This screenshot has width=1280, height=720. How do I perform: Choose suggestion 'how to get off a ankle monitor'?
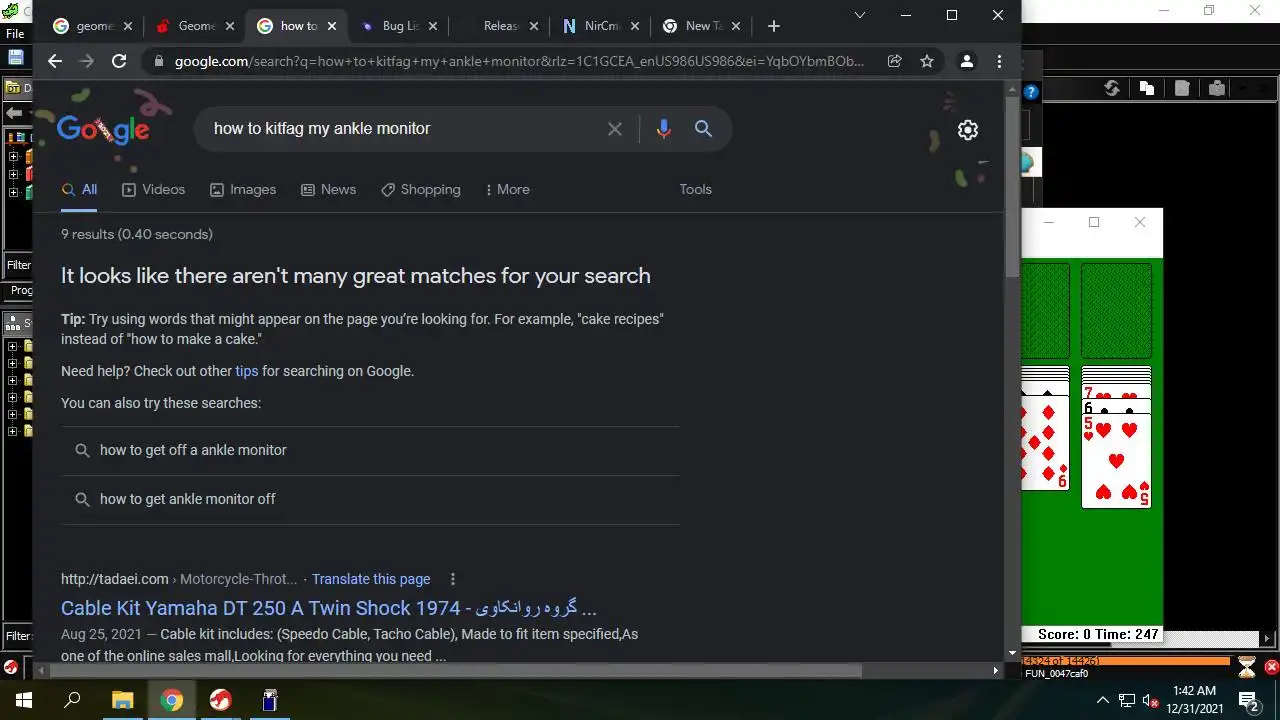pos(370,450)
